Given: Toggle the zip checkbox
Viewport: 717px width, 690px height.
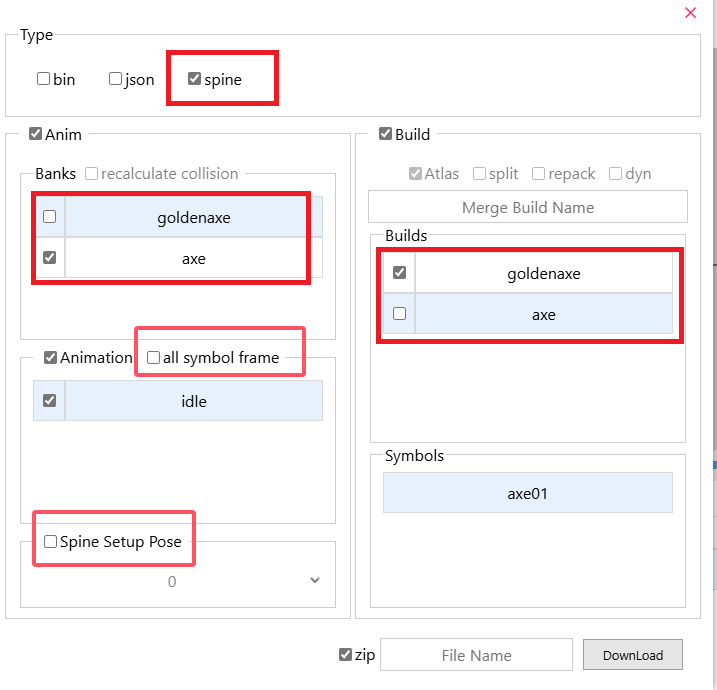Looking at the screenshot, I should pyautogui.click(x=346, y=655).
